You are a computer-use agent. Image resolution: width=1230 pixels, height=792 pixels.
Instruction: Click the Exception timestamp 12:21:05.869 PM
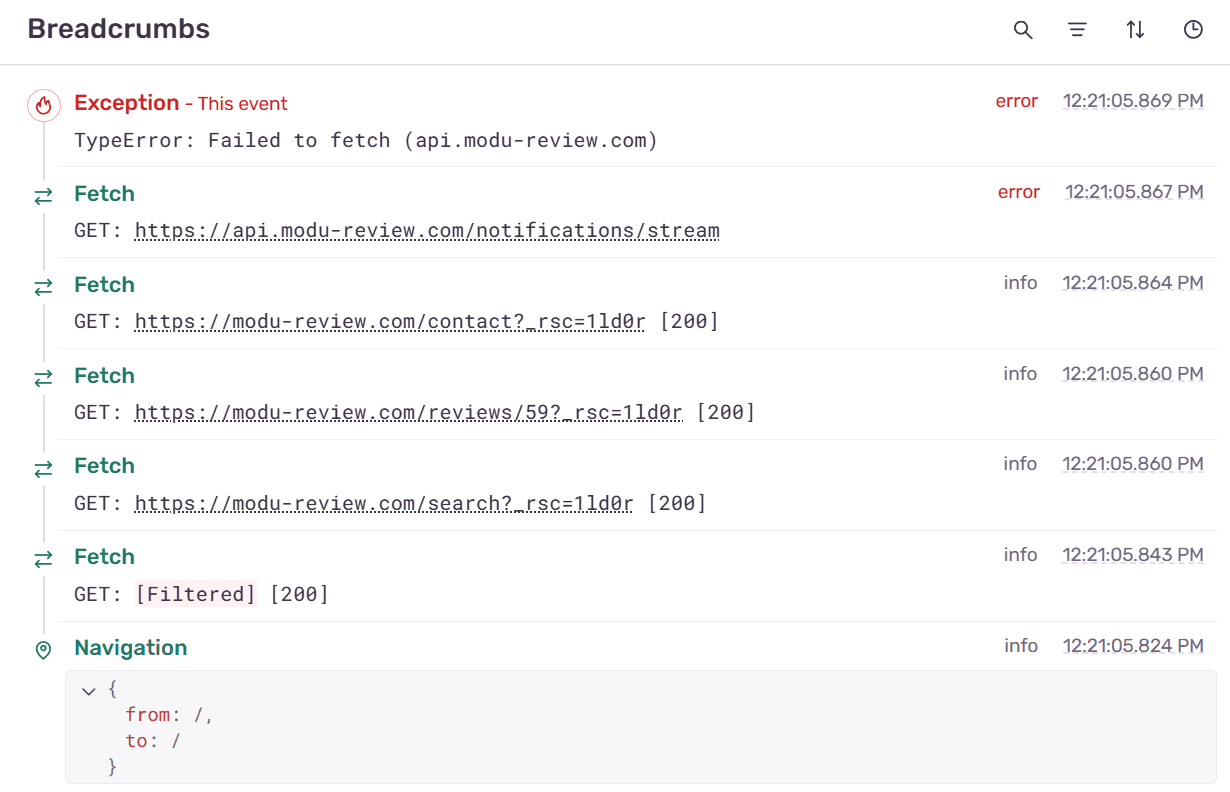pos(1132,101)
